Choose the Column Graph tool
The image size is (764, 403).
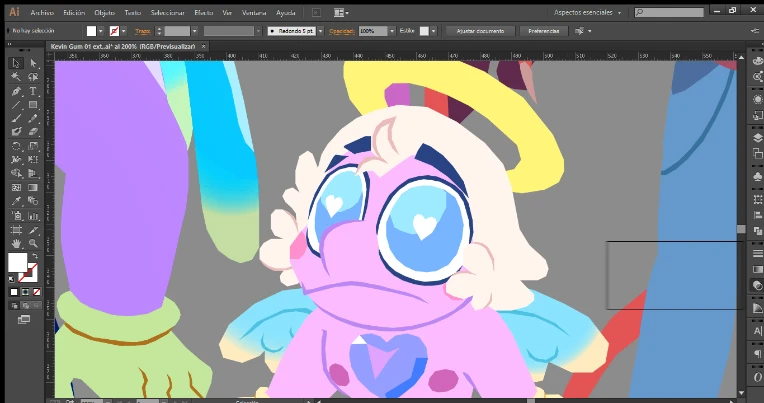pyautogui.click(x=33, y=215)
